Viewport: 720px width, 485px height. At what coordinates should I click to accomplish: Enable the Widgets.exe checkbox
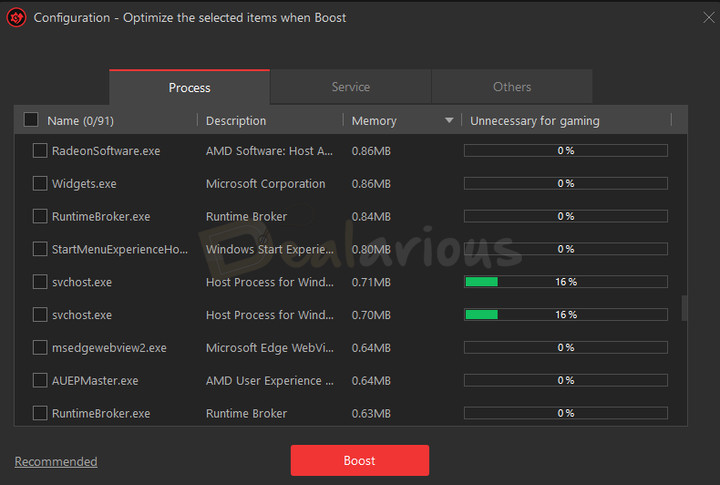[40, 184]
